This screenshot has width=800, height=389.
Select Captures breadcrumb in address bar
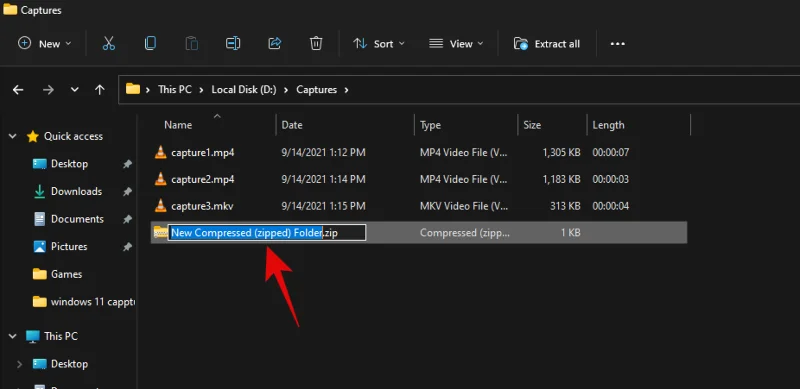(316, 89)
